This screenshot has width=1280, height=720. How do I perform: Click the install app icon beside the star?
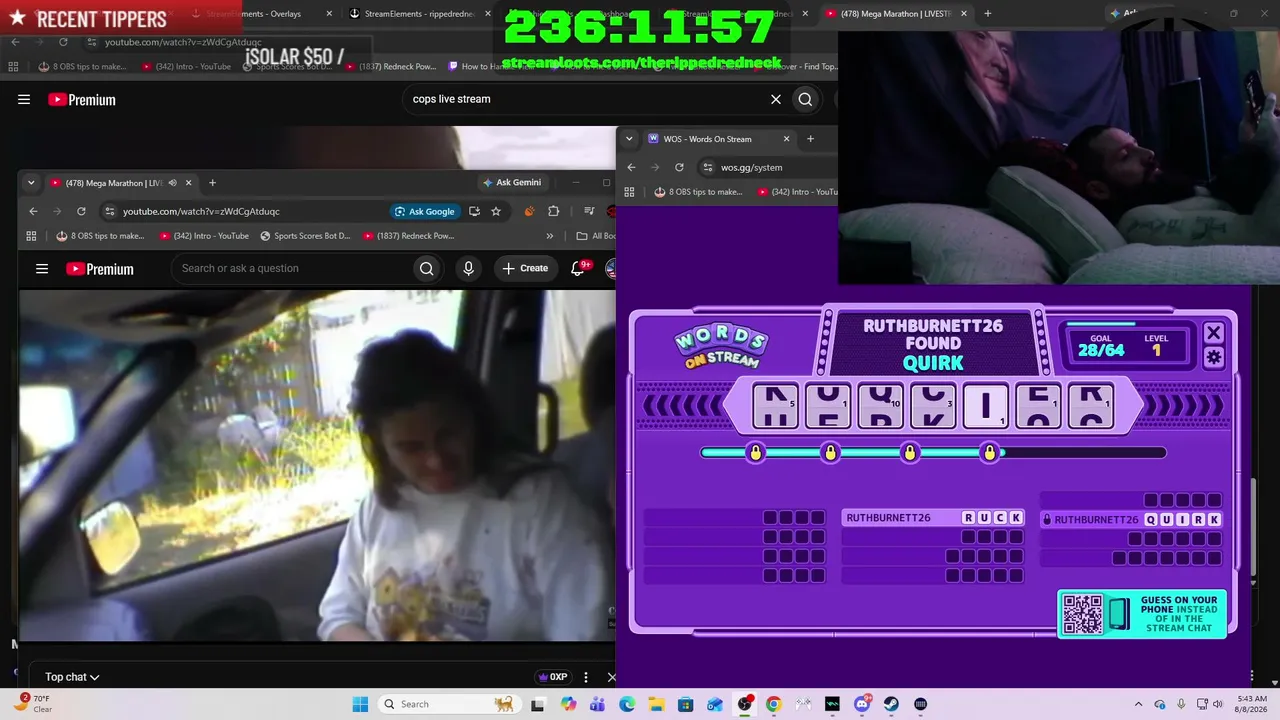(x=474, y=211)
